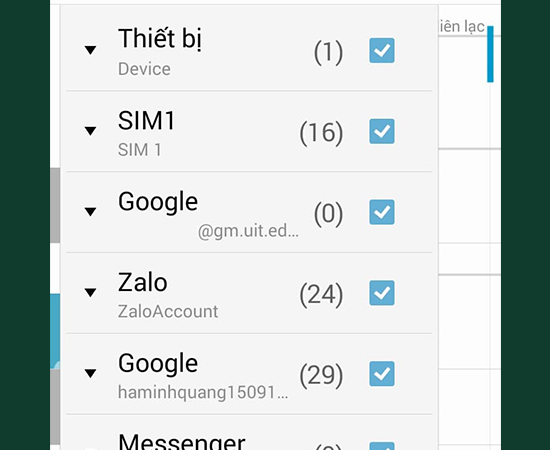Image resolution: width=550 pixels, height=450 pixels.
Task: Open the haminhquang15091 Google account entry
Action: (x=203, y=392)
